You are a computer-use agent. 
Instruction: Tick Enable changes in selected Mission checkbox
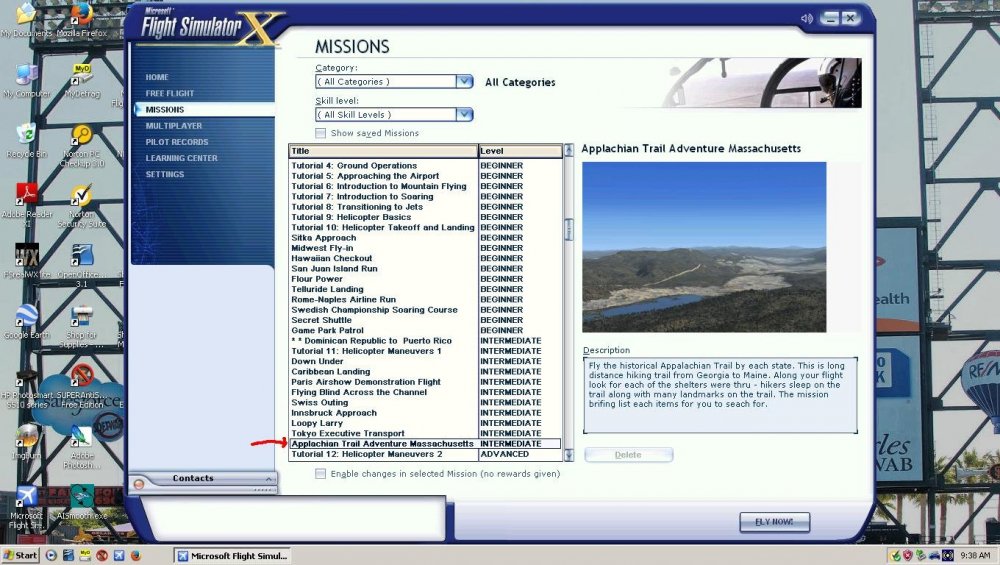pyautogui.click(x=320, y=474)
